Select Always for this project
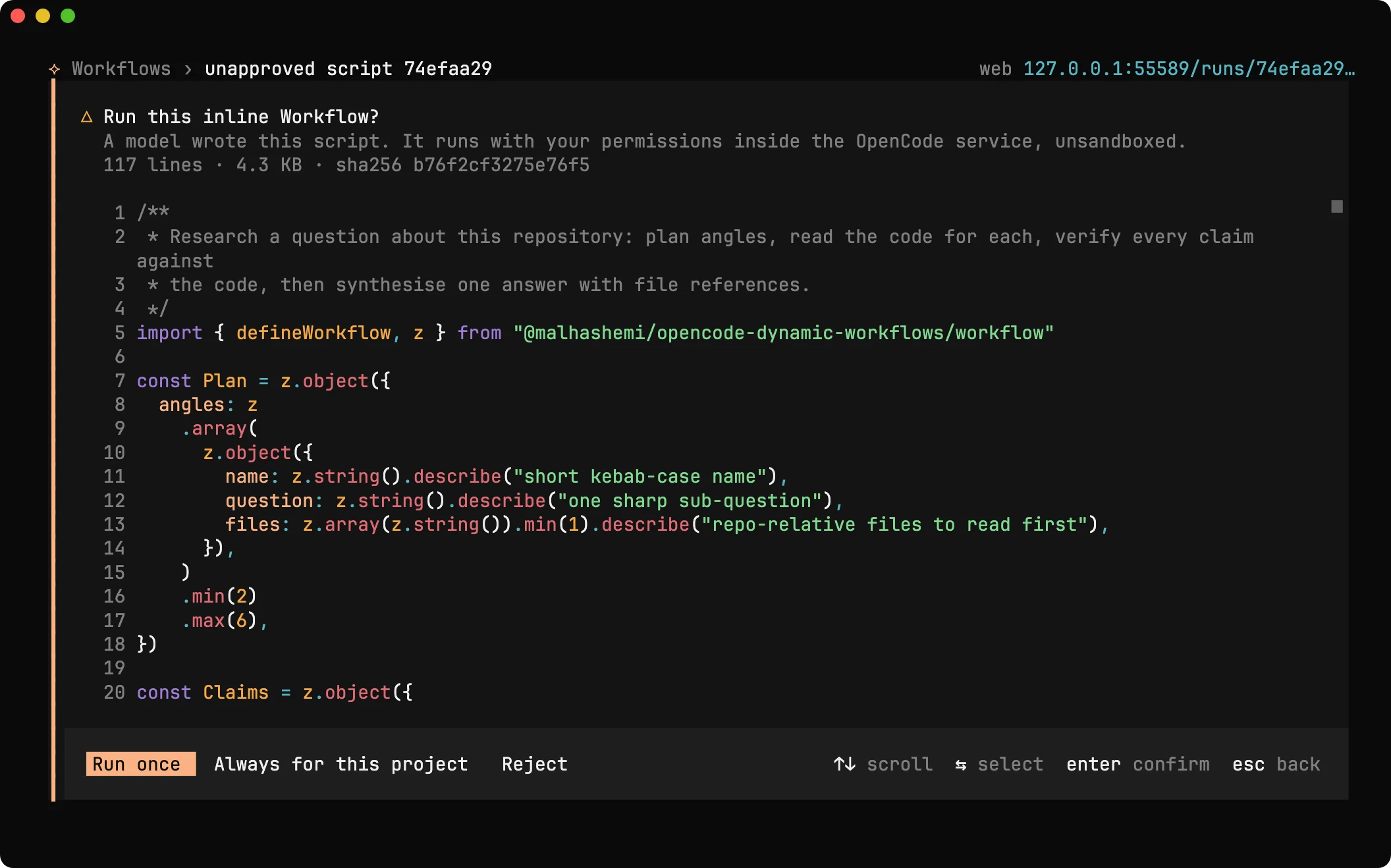The height and width of the screenshot is (868, 1391). 341,764
